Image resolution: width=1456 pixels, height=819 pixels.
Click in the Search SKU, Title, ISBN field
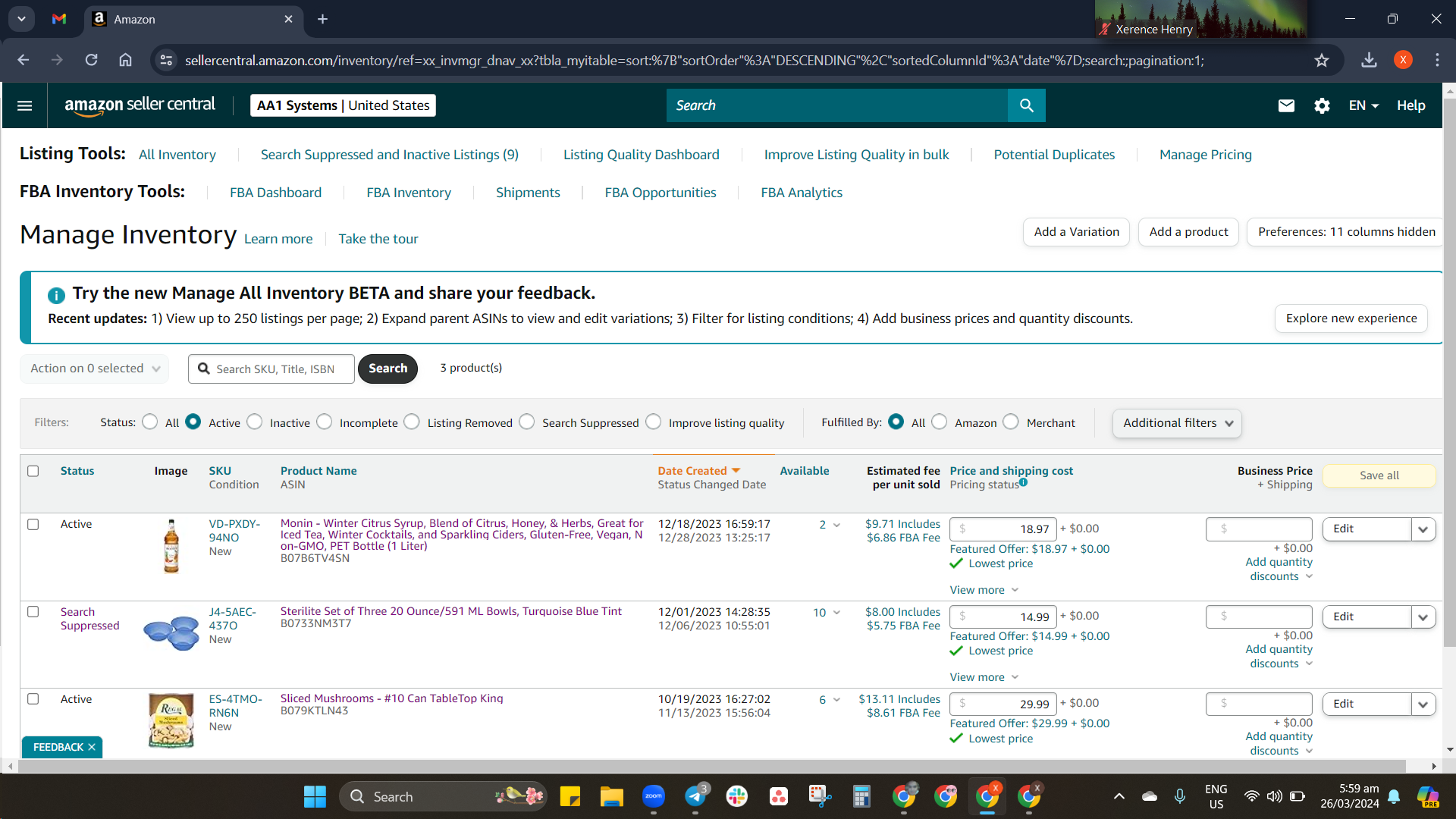click(271, 369)
